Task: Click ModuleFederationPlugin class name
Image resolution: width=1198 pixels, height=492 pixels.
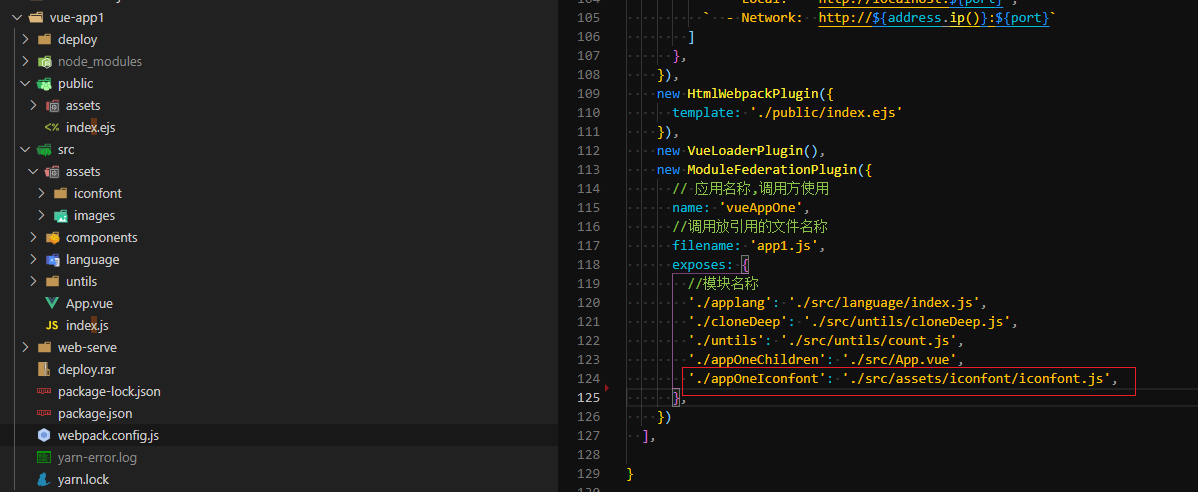Action: (x=771, y=170)
